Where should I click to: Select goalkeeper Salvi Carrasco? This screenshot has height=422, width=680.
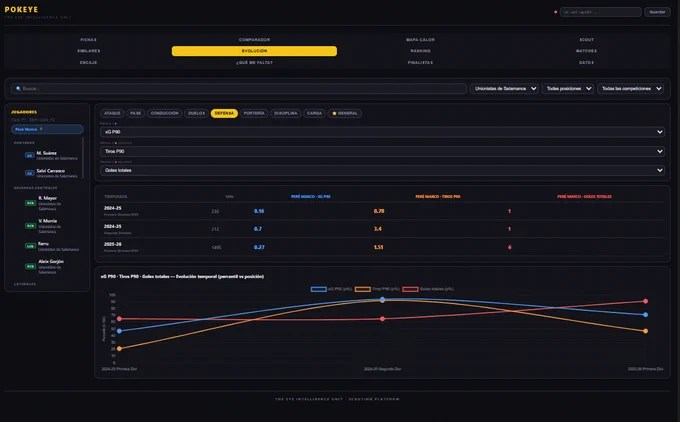(x=51, y=173)
